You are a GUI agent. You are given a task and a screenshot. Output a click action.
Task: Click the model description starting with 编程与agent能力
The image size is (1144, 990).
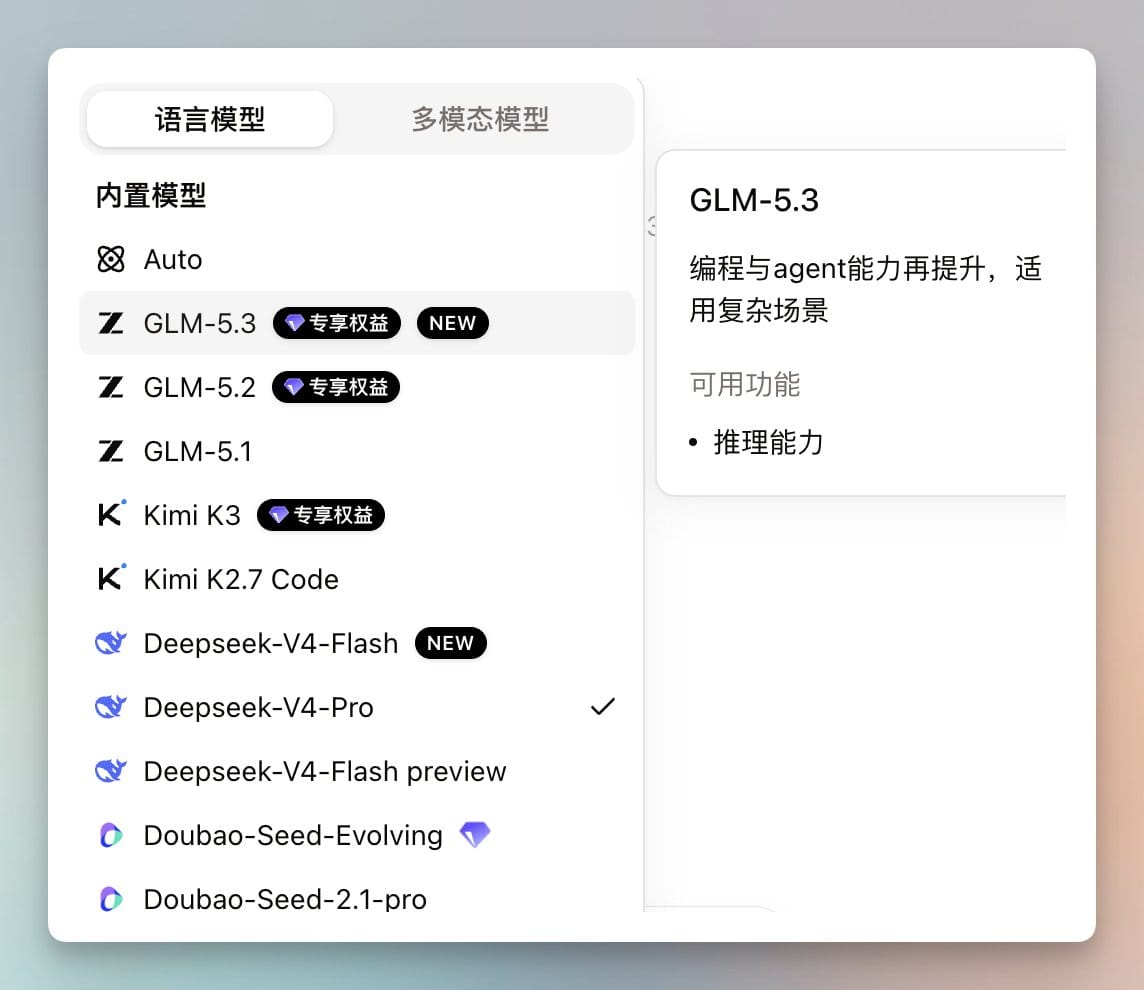point(865,289)
